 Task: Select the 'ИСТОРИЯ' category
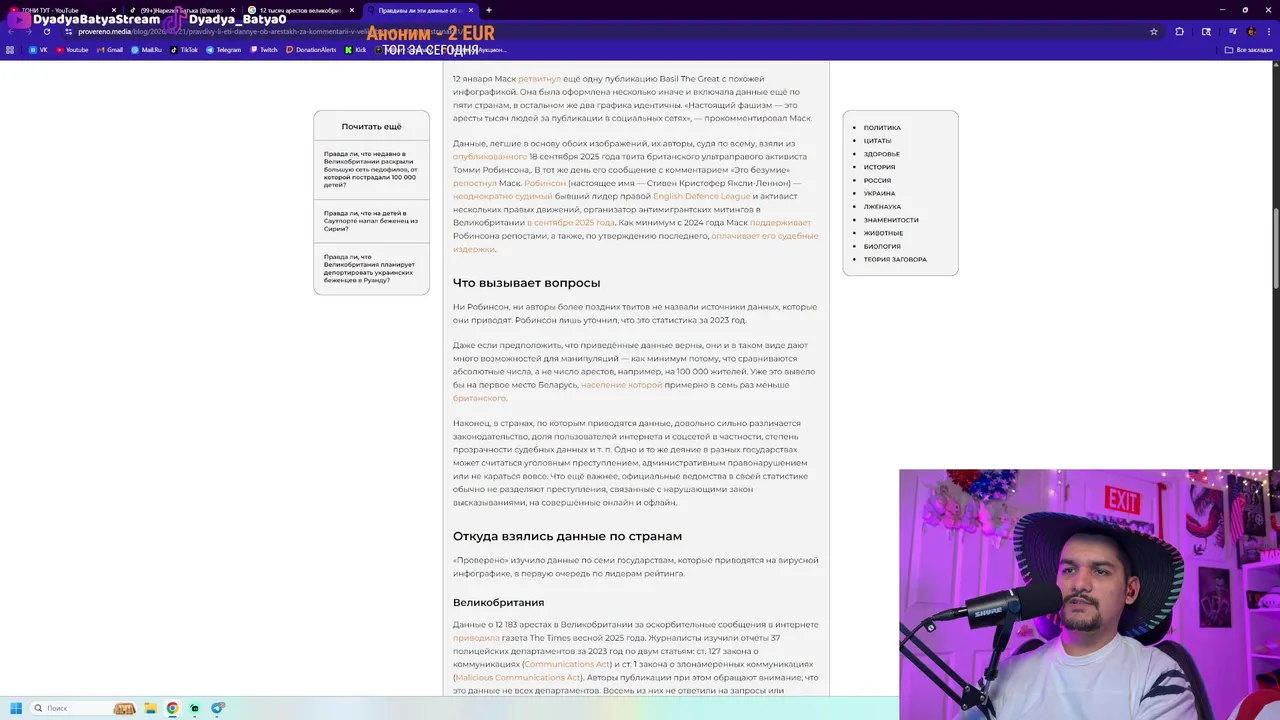pyautogui.click(x=879, y=167)
